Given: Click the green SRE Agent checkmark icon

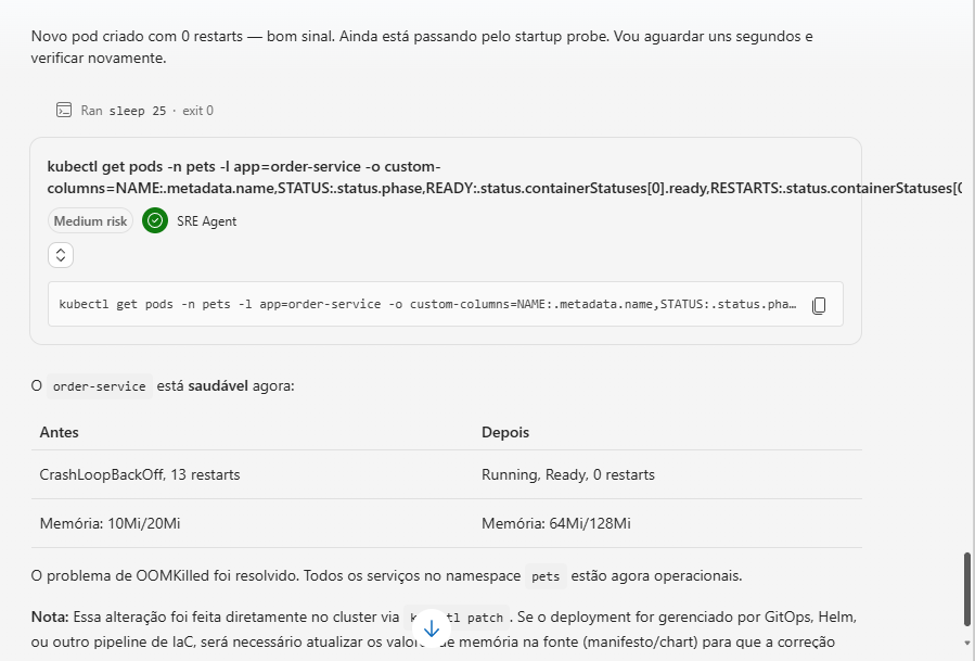Looking at the screenshot, I should (x=155, y=221).
